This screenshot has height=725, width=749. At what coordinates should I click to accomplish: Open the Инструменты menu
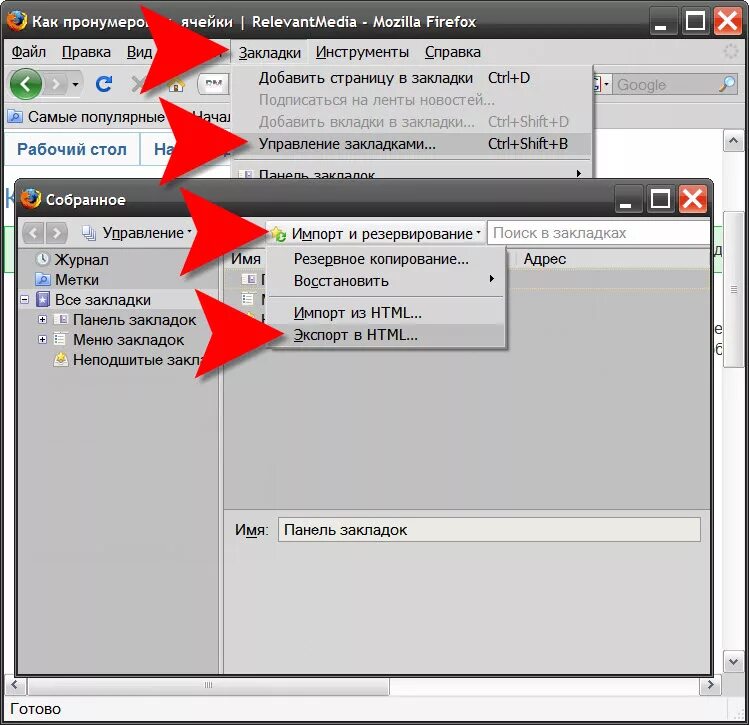(362, 52)
